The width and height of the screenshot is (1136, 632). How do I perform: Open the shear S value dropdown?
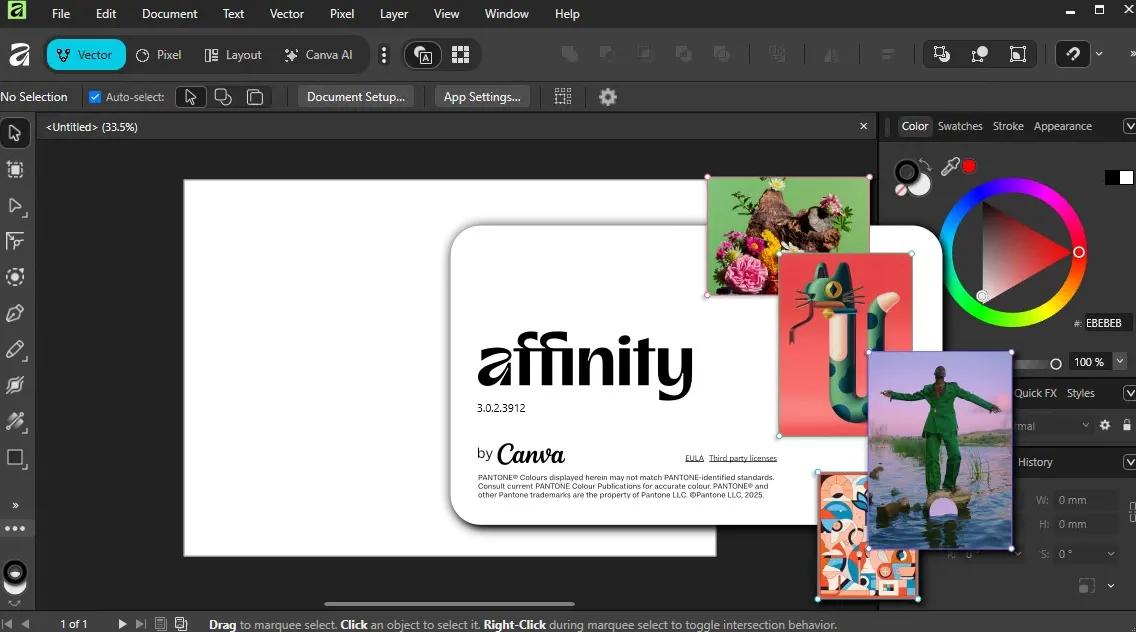click(x=1111, y=554)
